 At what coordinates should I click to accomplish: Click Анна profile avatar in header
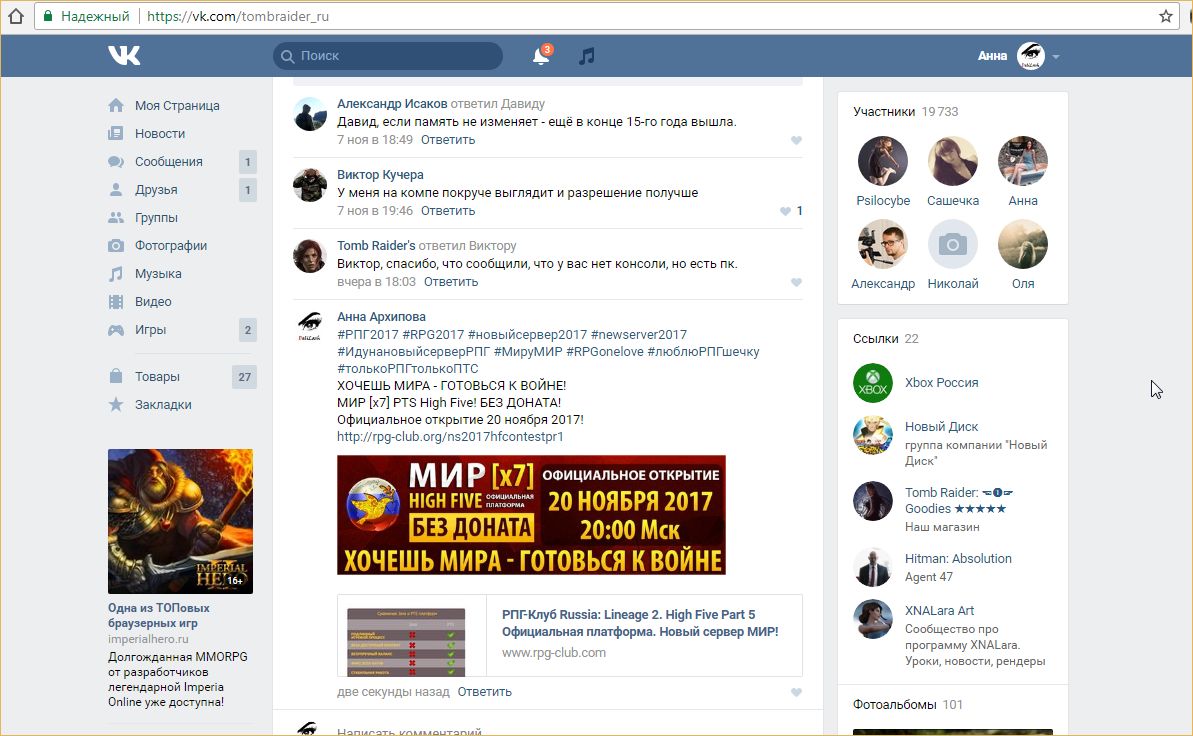[1031, 56]
